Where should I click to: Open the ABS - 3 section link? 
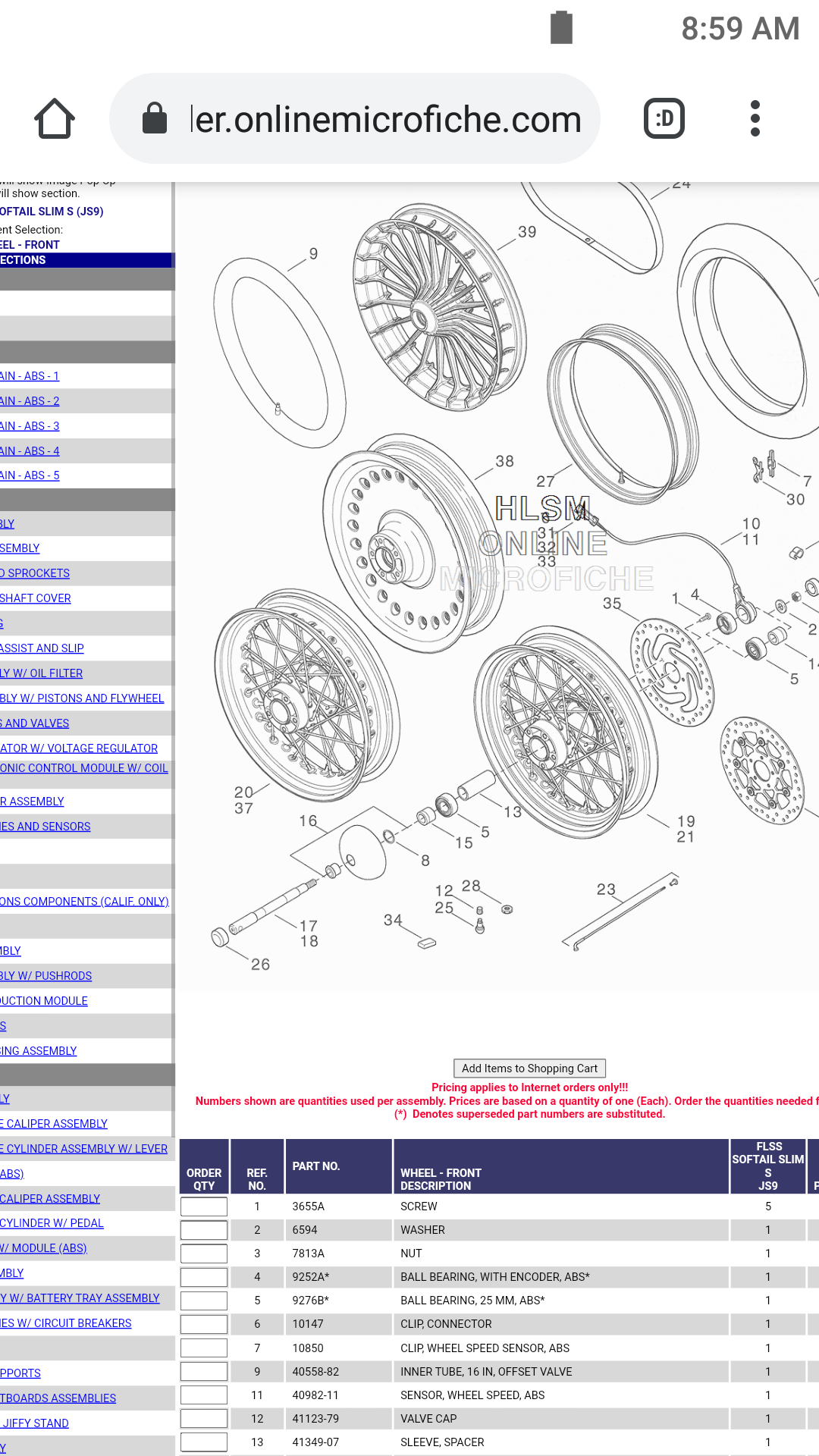coord(30,426)
